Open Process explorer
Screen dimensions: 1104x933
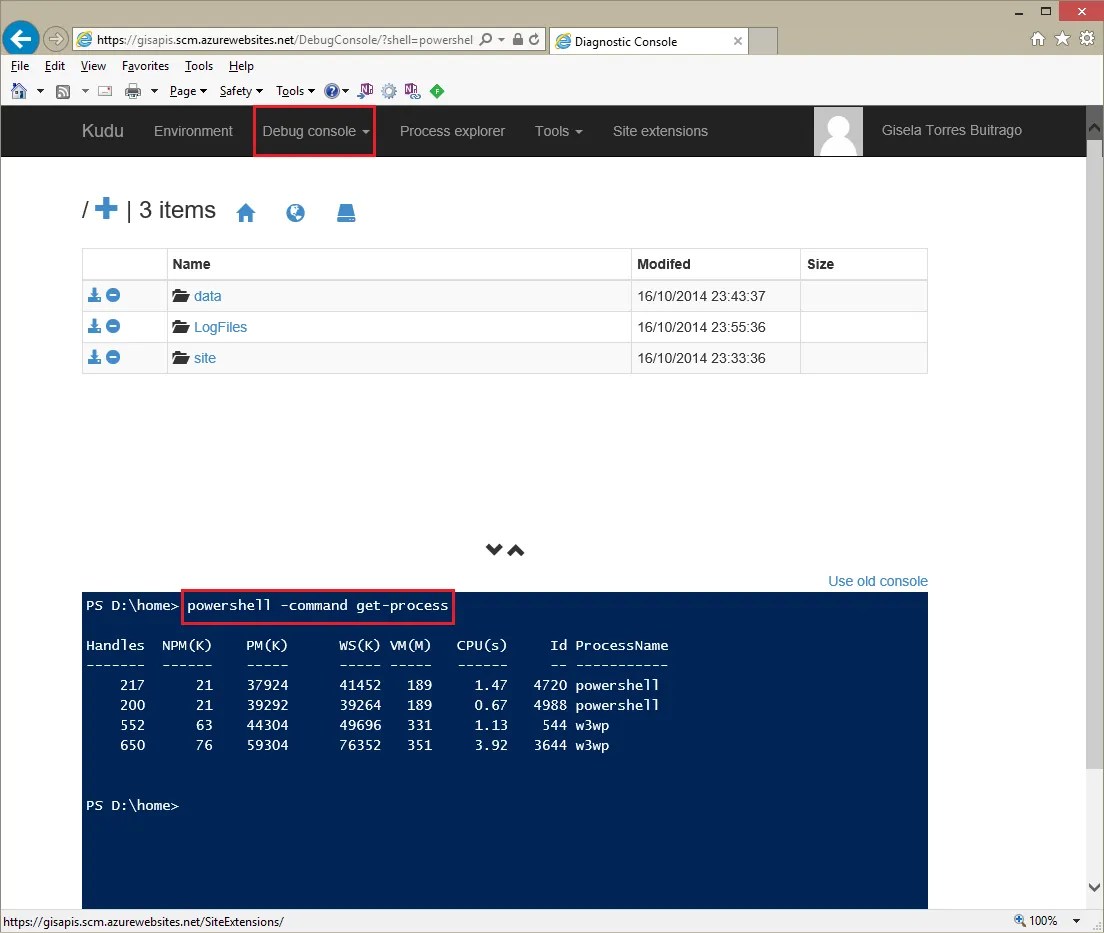pyautogui.click(x=452, y=131)
